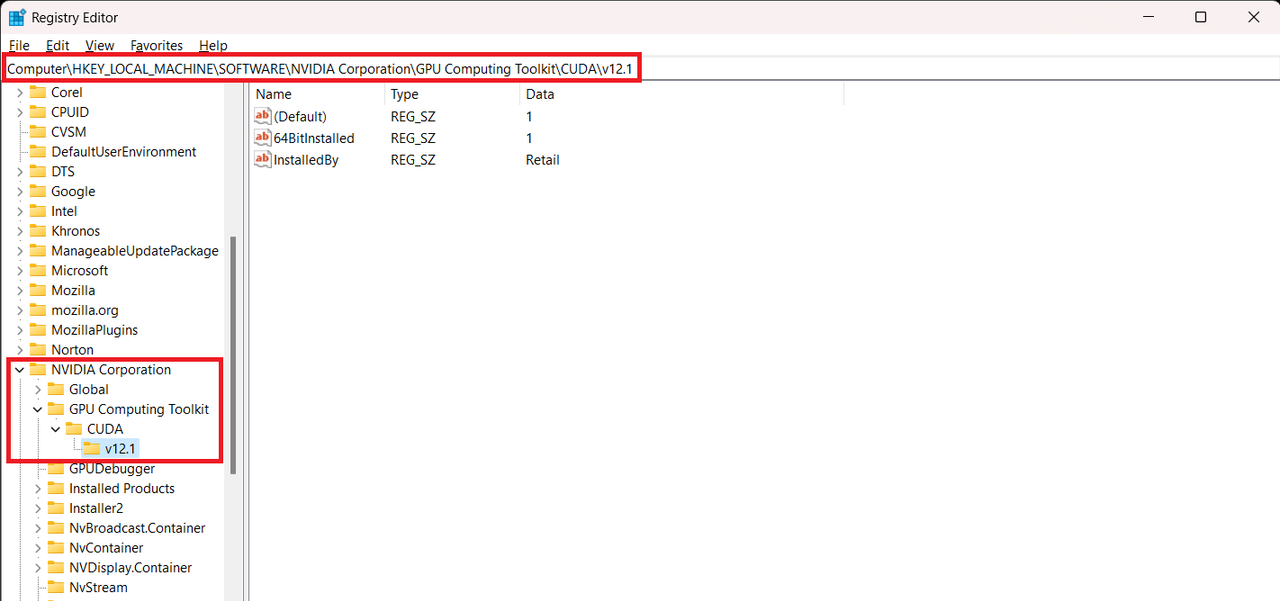Select the CUDA key folder icon

pos(74,429)
